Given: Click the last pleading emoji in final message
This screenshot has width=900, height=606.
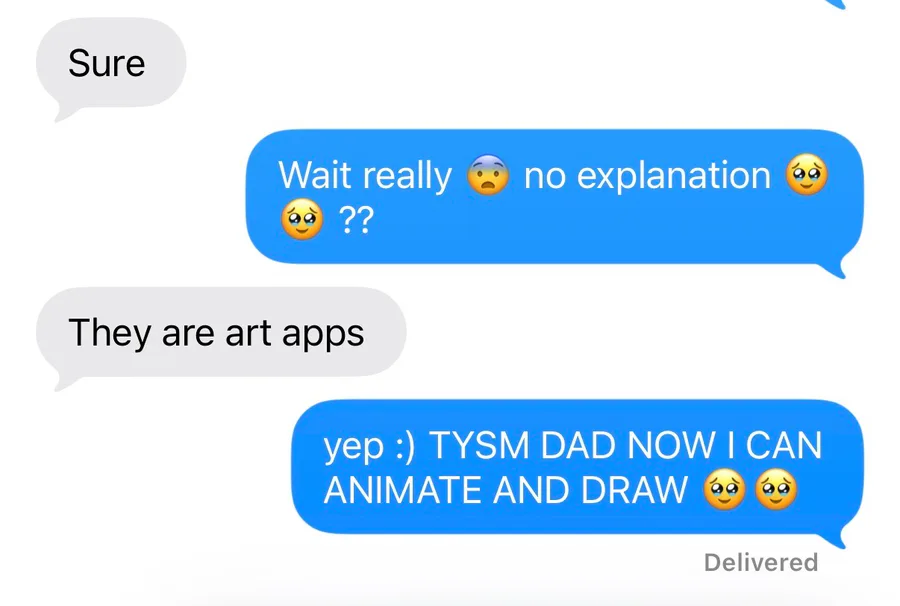Looking at the screenshot, I should (x=776, y=490).
